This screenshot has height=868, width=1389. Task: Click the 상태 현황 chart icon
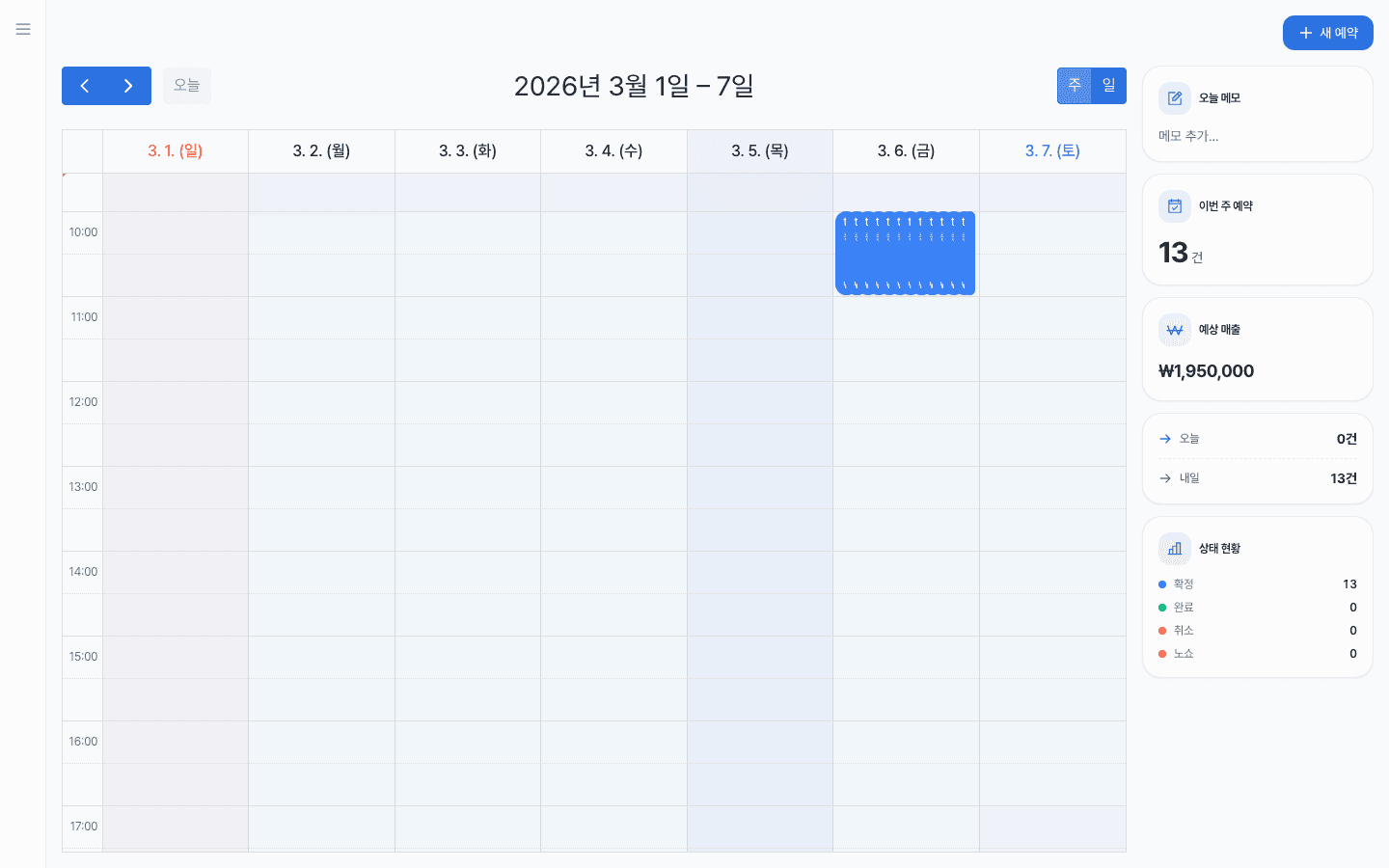1174,549
